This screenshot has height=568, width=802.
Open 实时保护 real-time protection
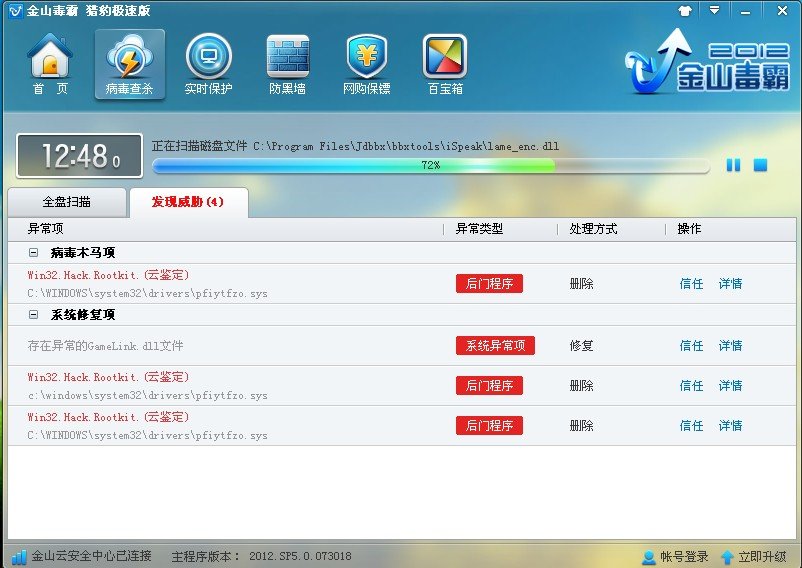coord(209,64)
